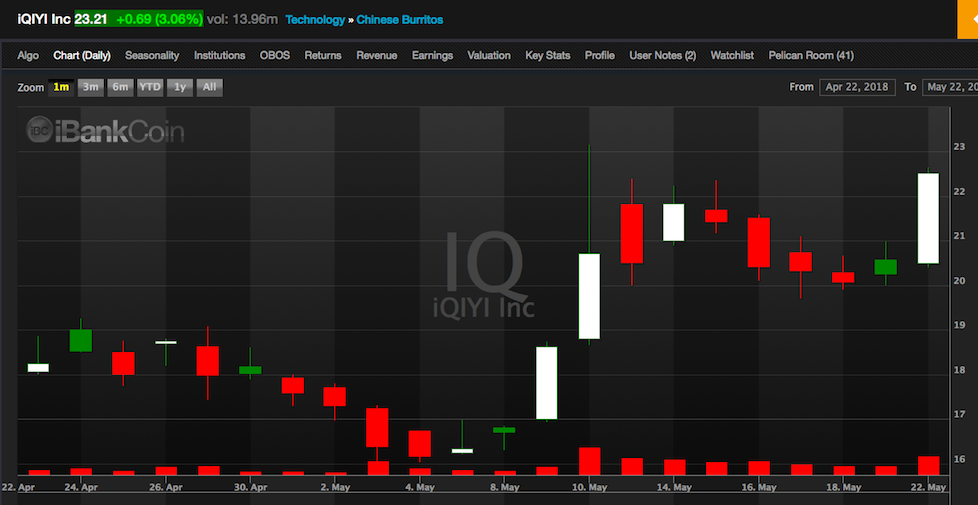Viewport: 978px width, 505px height.
Task: Show the Earnings tab
Action: [432, 55]
